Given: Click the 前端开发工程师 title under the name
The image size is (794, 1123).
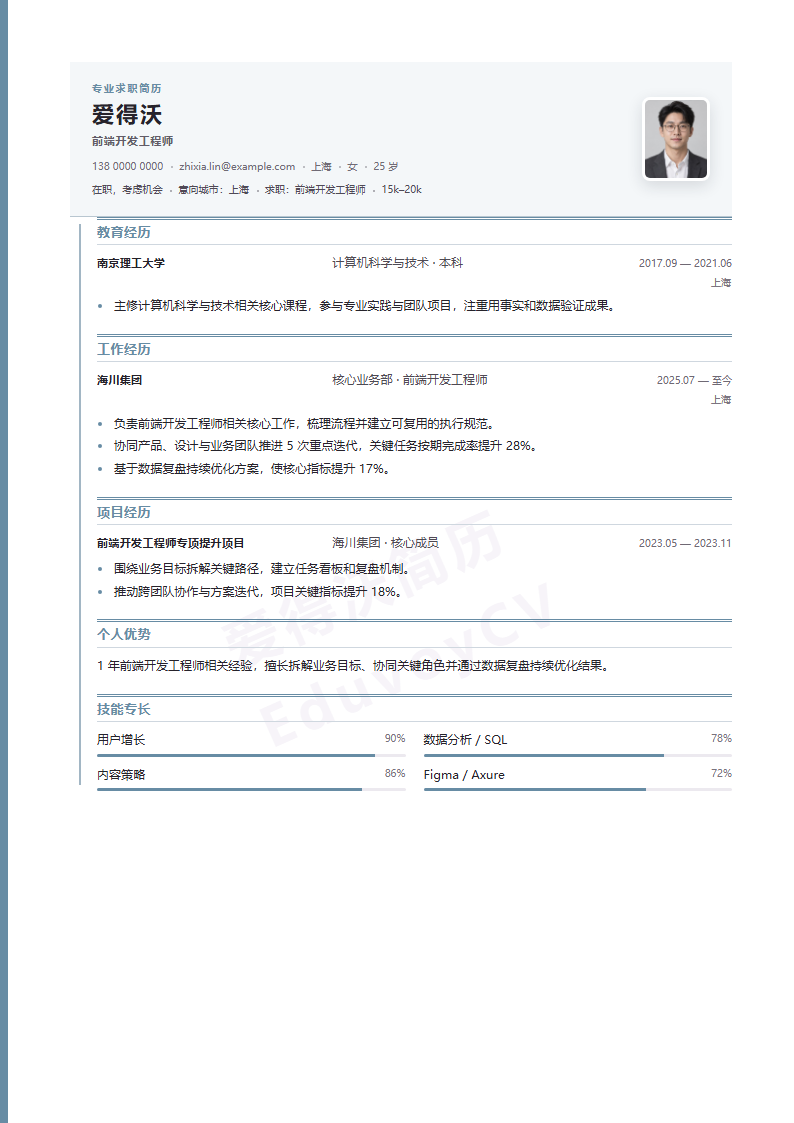Looking at the screenshot, I should (132, 141).
